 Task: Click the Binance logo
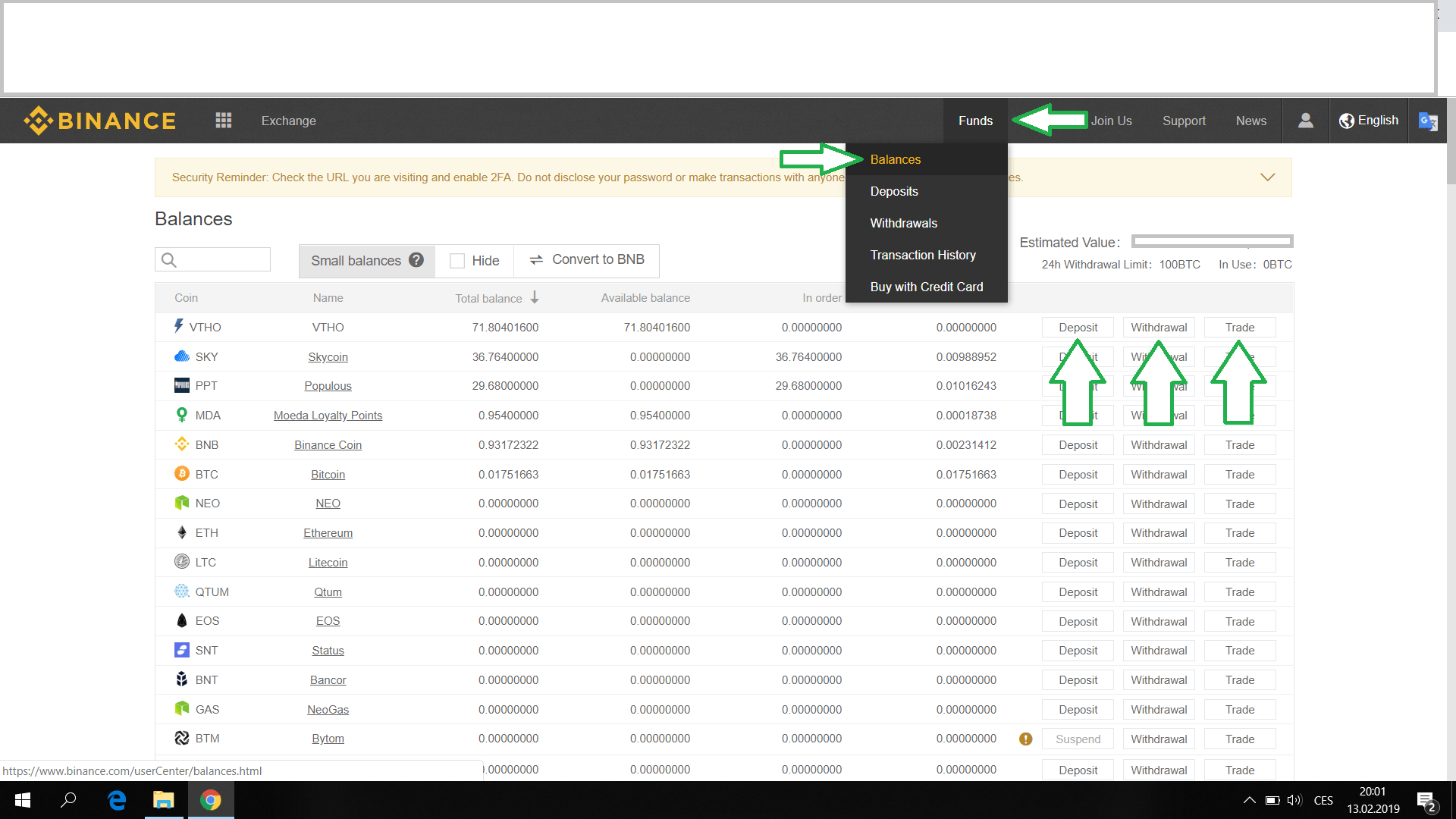point(99,121)
